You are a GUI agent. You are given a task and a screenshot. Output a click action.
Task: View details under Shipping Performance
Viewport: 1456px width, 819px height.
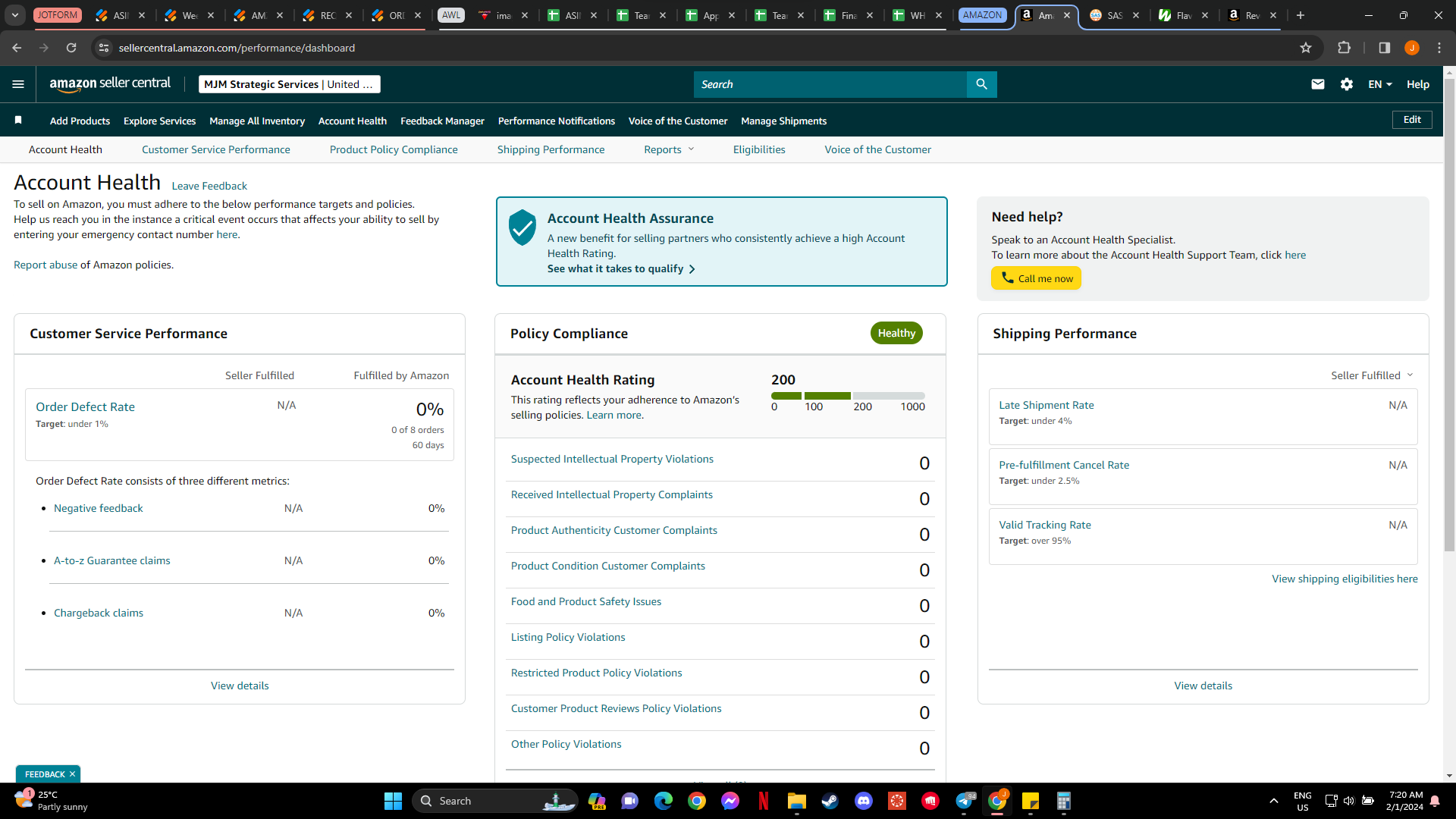click(x=1203, y=686)
